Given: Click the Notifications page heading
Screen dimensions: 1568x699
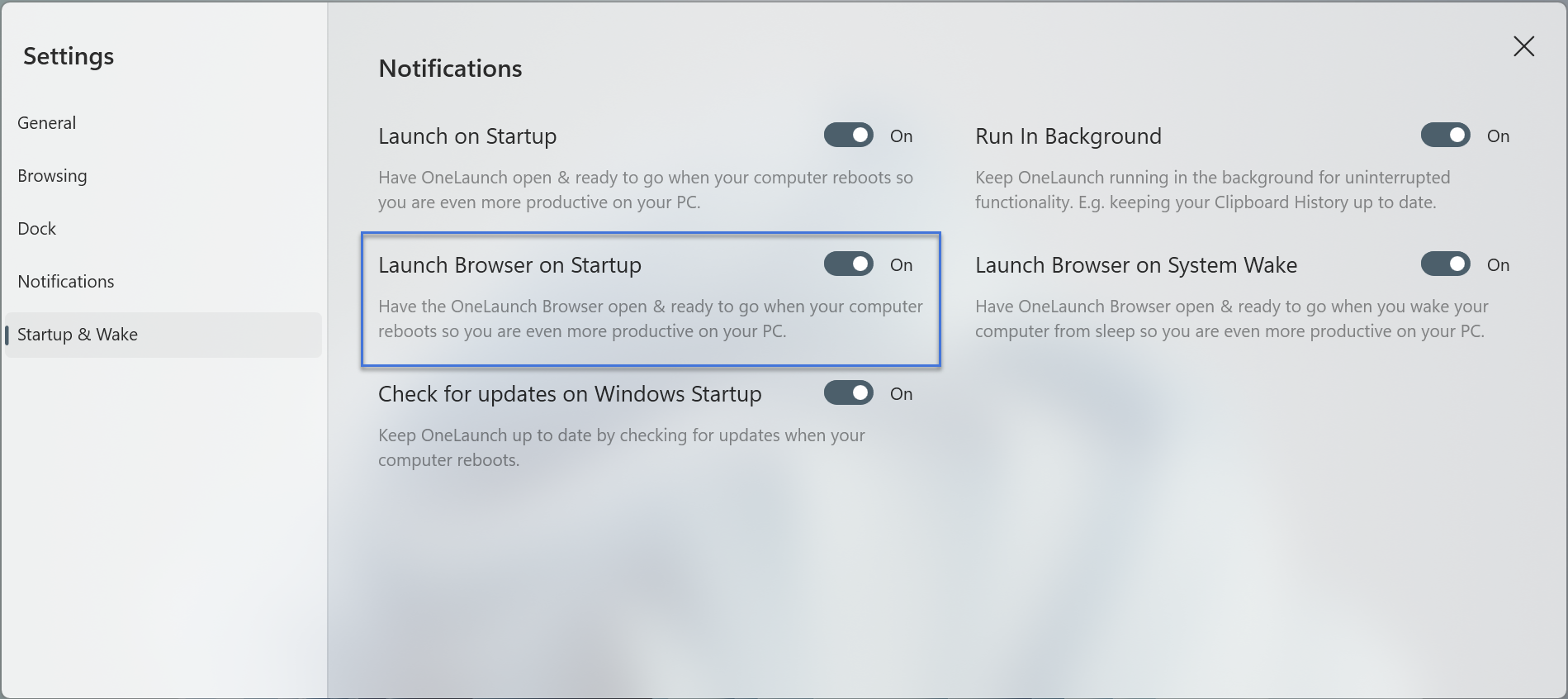Looking at the screenshot, I should coord(450,69).
